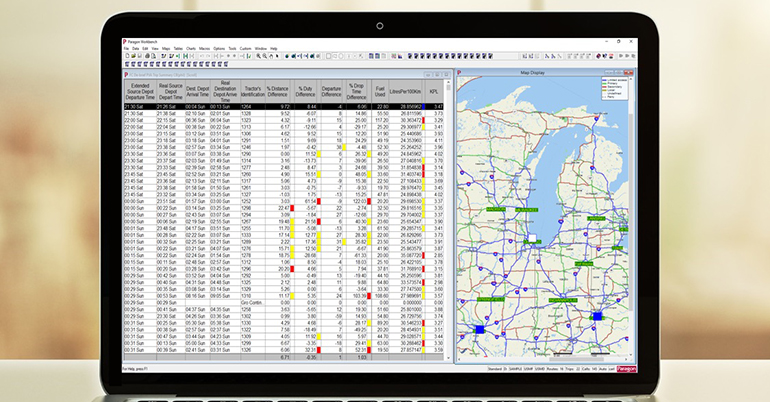Click the New document toolbar icon
The image size is (770, 402).
tap(126, 56)
